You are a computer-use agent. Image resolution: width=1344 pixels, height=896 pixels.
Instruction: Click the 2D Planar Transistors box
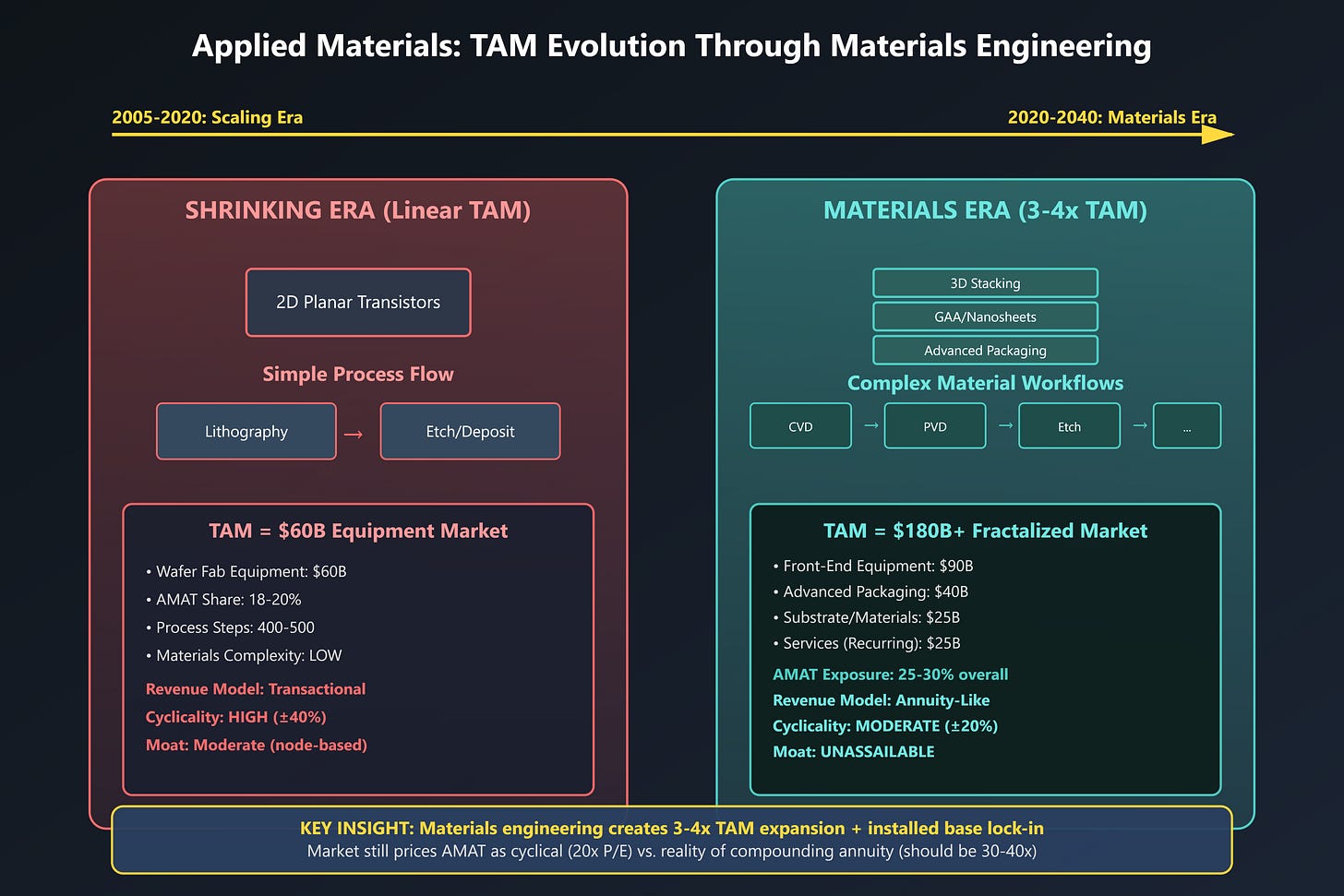pos(358,303)
